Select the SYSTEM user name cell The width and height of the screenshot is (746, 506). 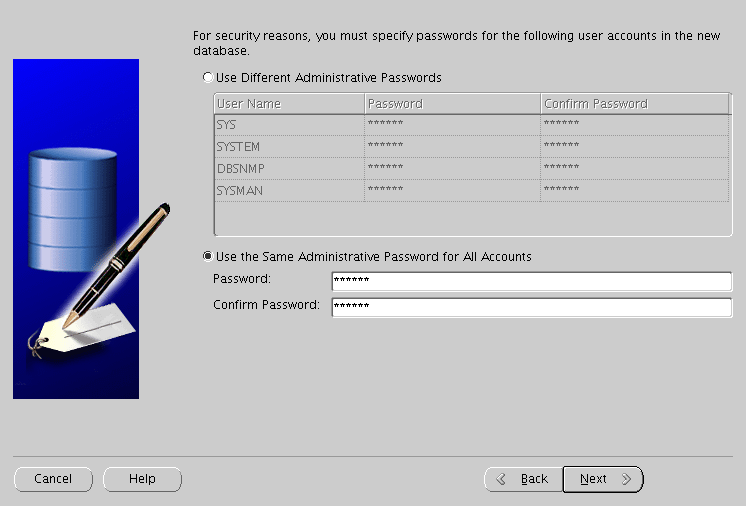pos(289,146)
